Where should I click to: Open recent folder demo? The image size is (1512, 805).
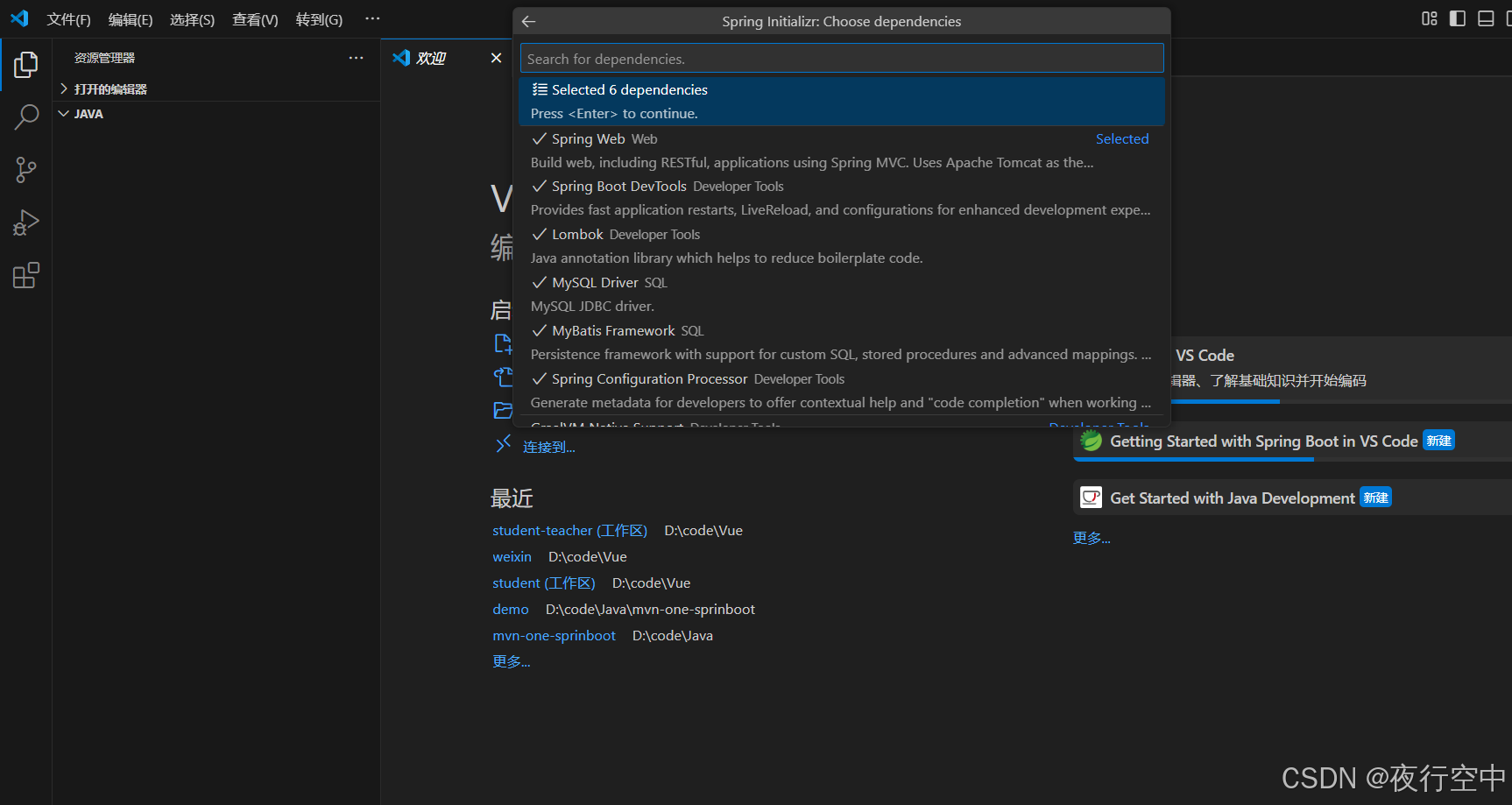(x=510, y=610)
